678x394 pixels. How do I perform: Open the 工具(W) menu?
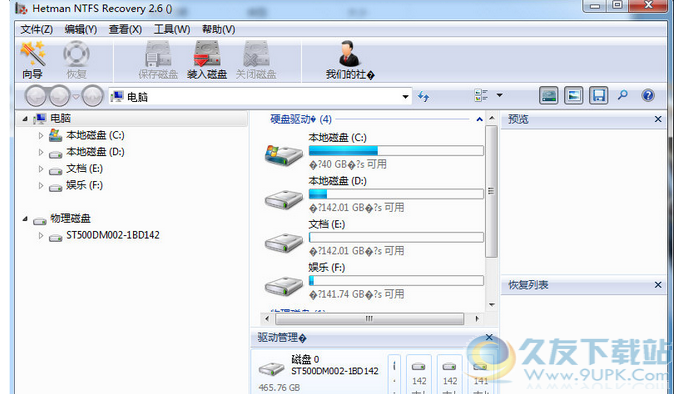pyautogui.click(x=172, y=29)
